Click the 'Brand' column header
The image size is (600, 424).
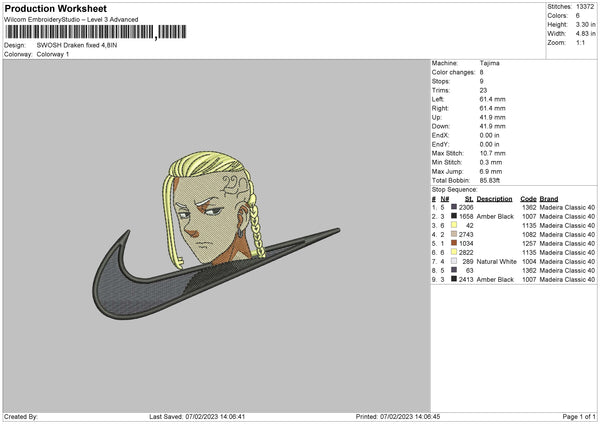pyautogui.click(x=549, y=199)
